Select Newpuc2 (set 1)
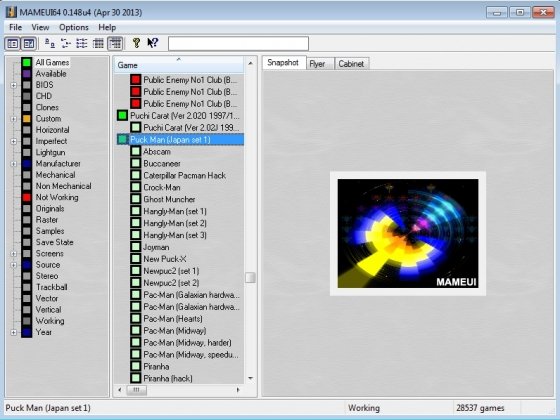The height and width of the screenshot is (420, 560). pyautogui.click(x=171, y=271)
